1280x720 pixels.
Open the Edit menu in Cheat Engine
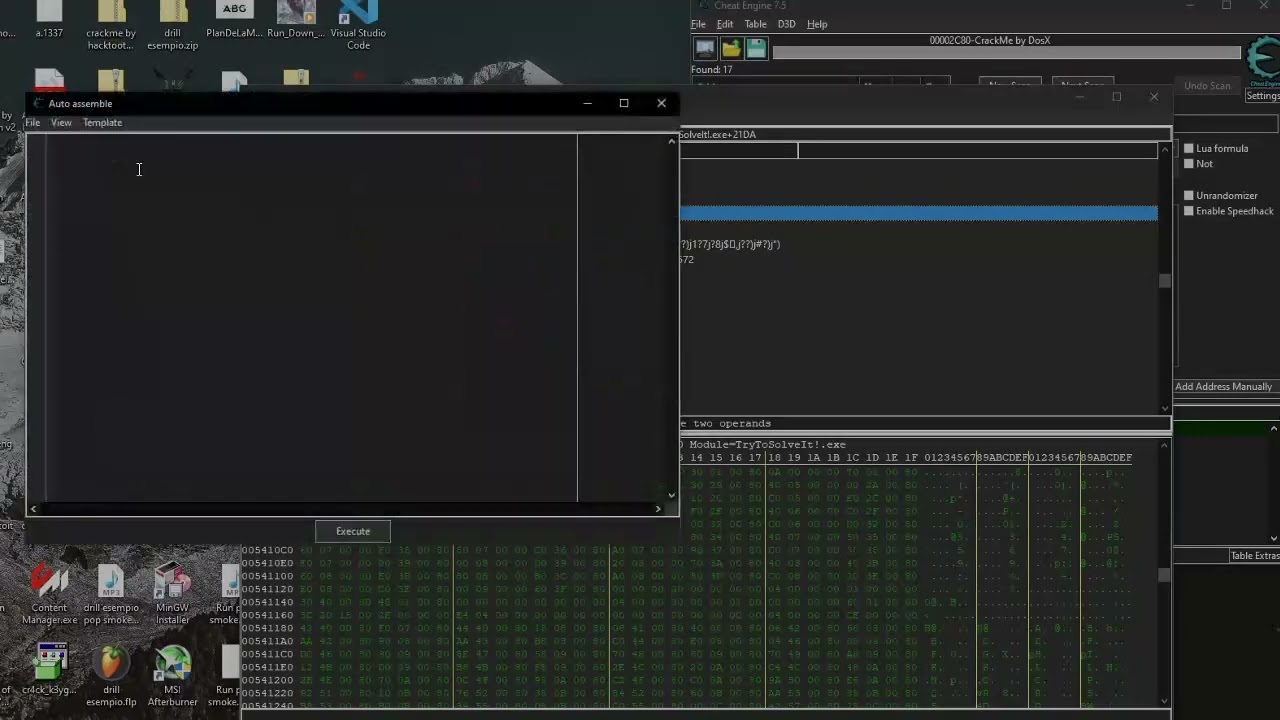[x=725, y=24]
